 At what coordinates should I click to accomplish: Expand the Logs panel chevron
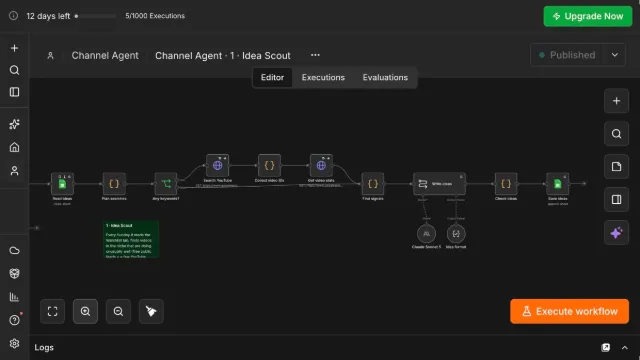(x=624, y=348)
